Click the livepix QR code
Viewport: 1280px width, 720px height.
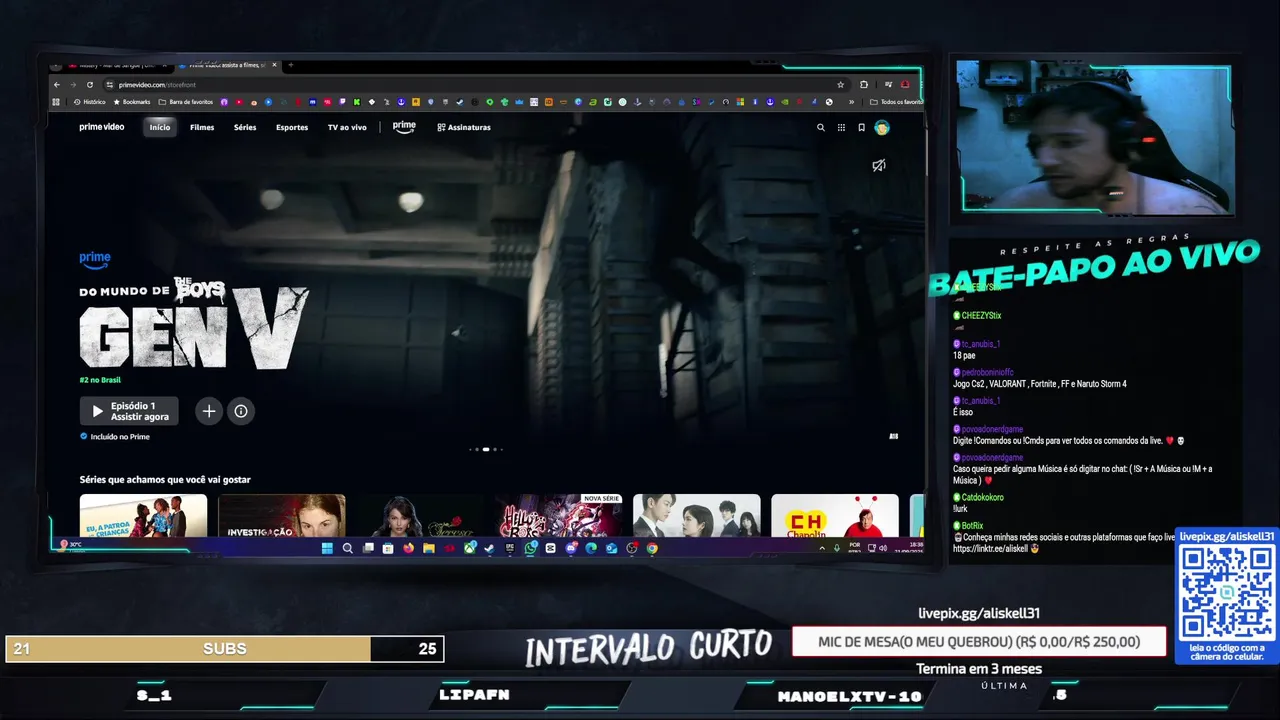click(x=1226, y=592)
